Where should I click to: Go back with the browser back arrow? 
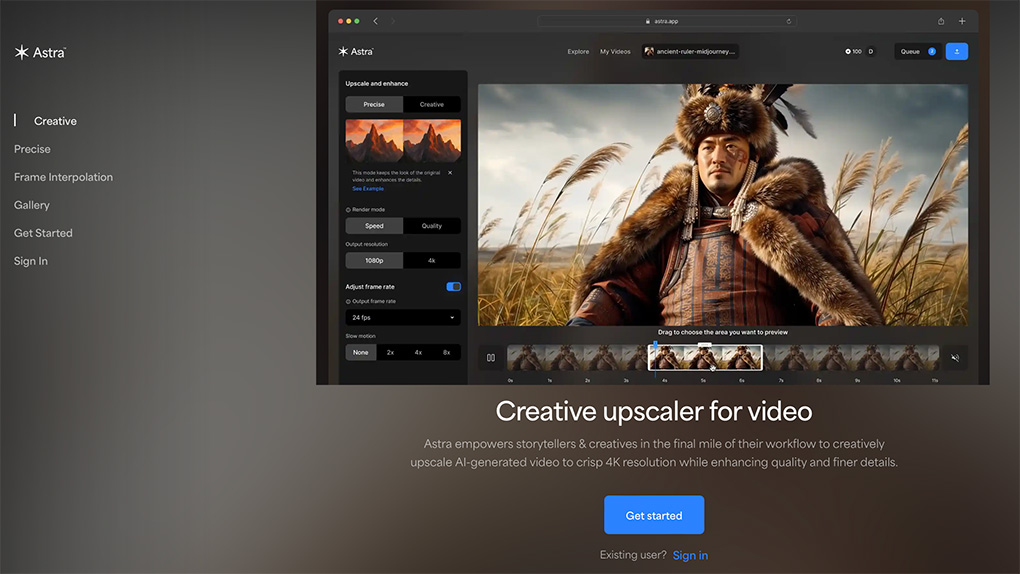point(375,21)
